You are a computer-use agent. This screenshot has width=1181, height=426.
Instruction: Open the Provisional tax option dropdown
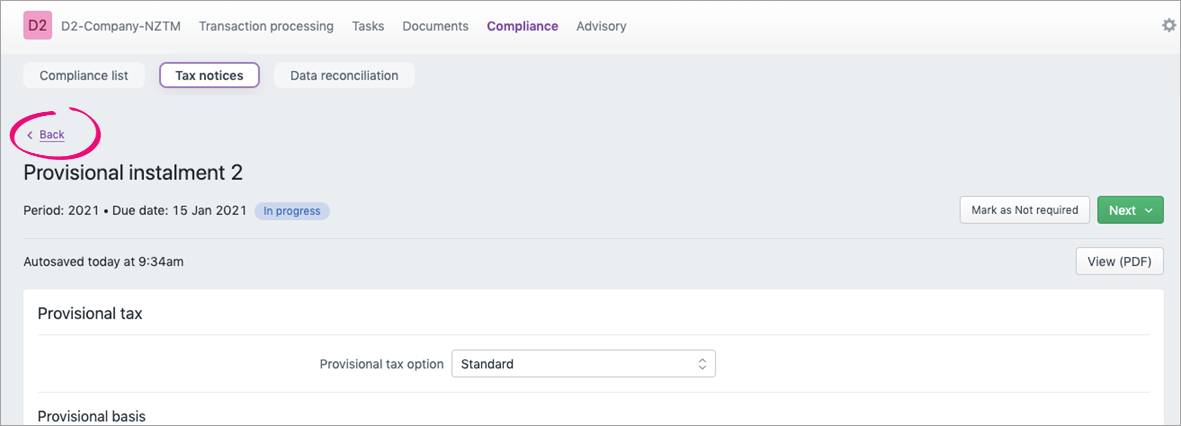tap(583, 364)
